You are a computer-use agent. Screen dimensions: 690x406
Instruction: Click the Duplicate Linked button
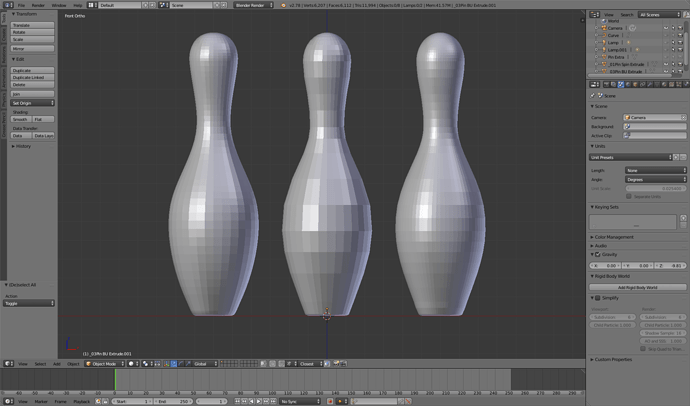33,77
